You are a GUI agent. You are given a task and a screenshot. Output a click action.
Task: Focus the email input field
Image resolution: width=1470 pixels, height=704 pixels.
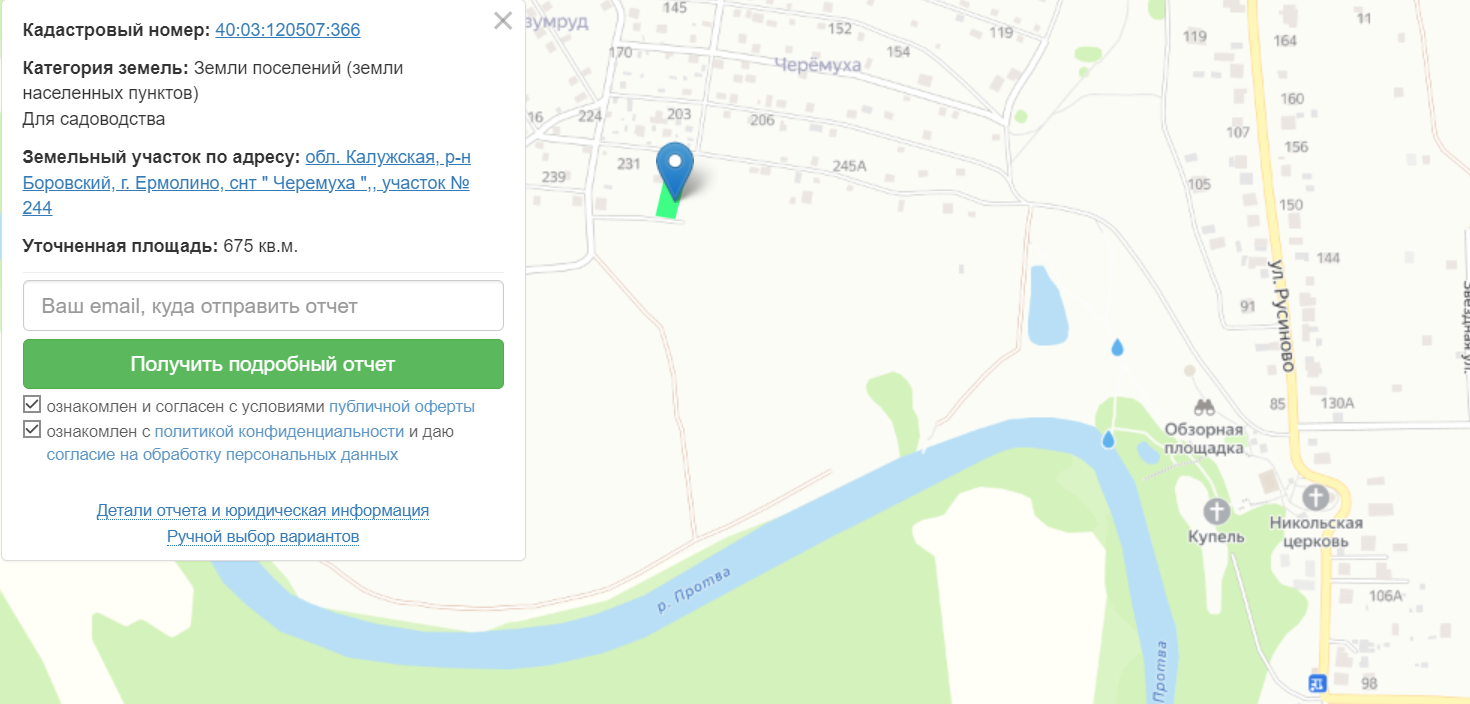pos(263,306)
